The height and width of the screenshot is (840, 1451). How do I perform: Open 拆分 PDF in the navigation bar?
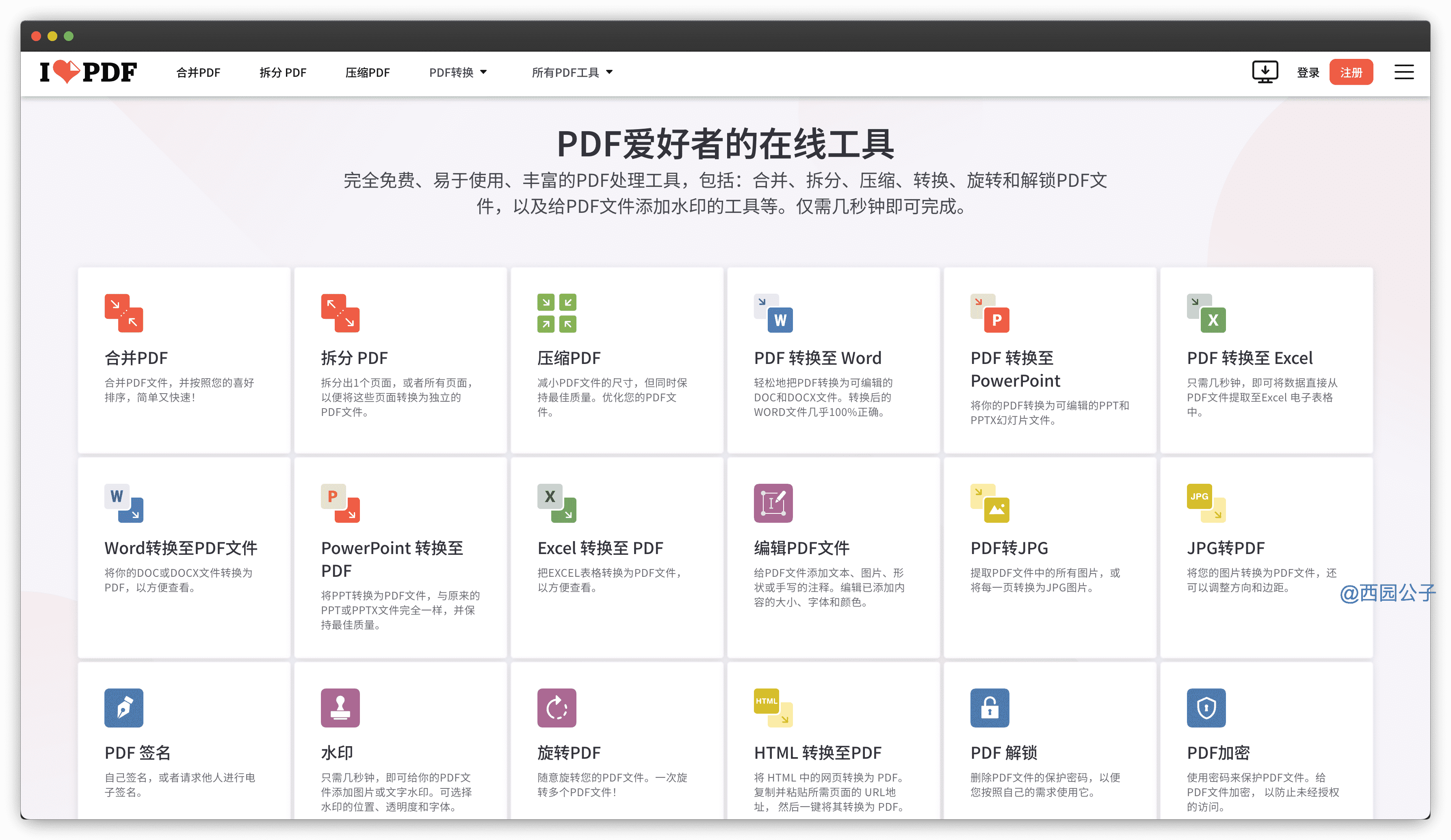click(x=283, y=73)
